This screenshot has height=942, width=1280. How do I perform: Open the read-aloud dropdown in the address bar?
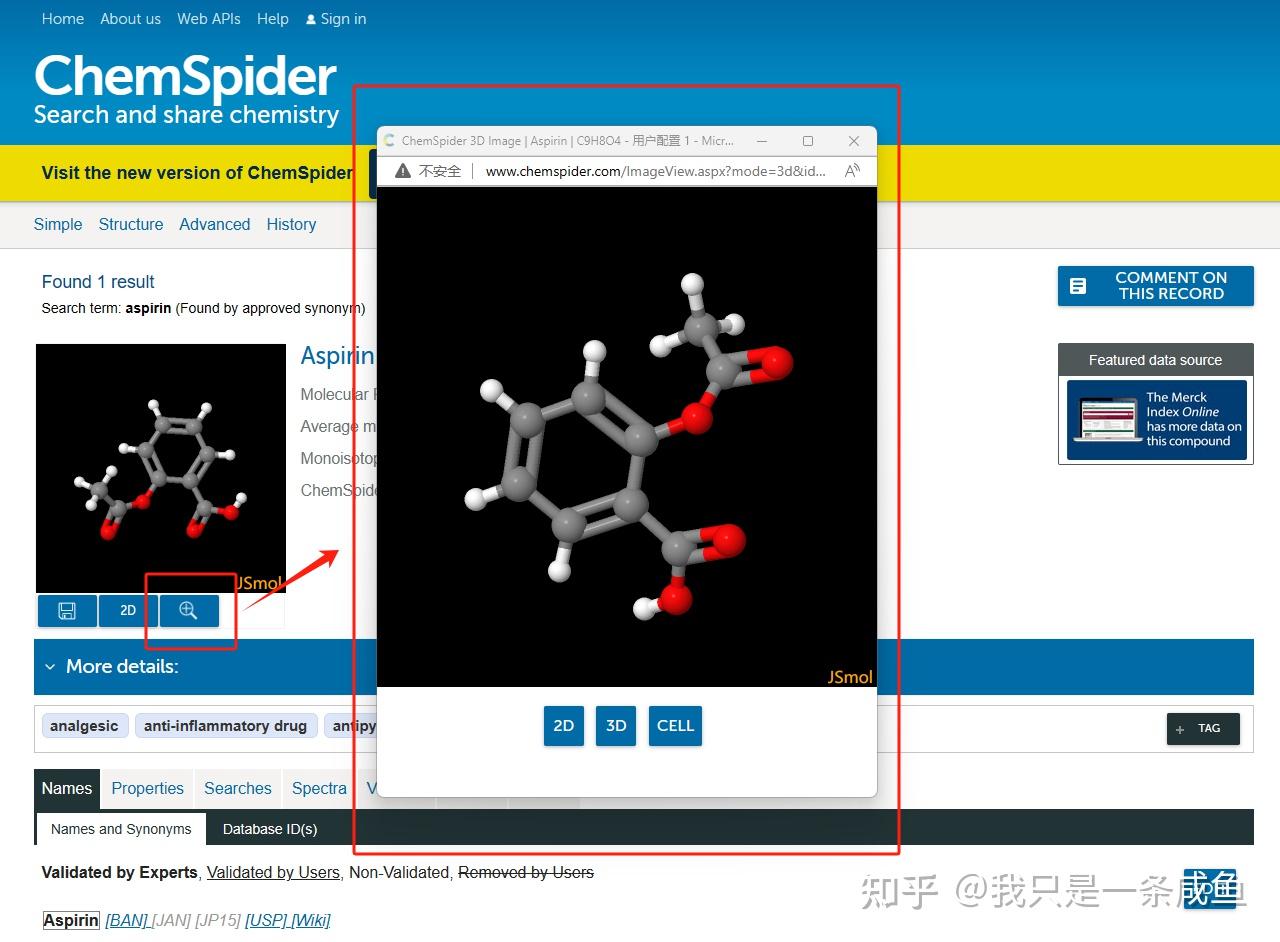pyautogui.click(x=851, y=171)
